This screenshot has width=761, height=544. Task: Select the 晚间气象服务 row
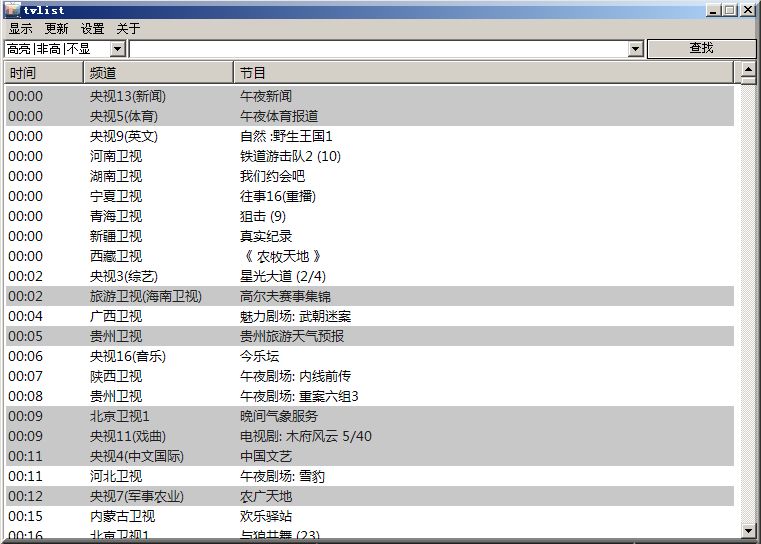click(369, 416)
